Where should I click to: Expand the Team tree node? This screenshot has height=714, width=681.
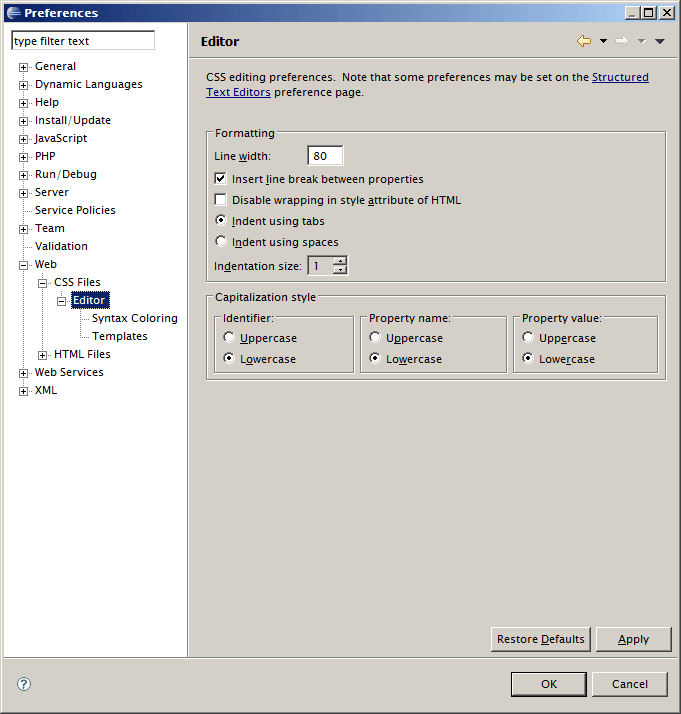tap(23, 229)
